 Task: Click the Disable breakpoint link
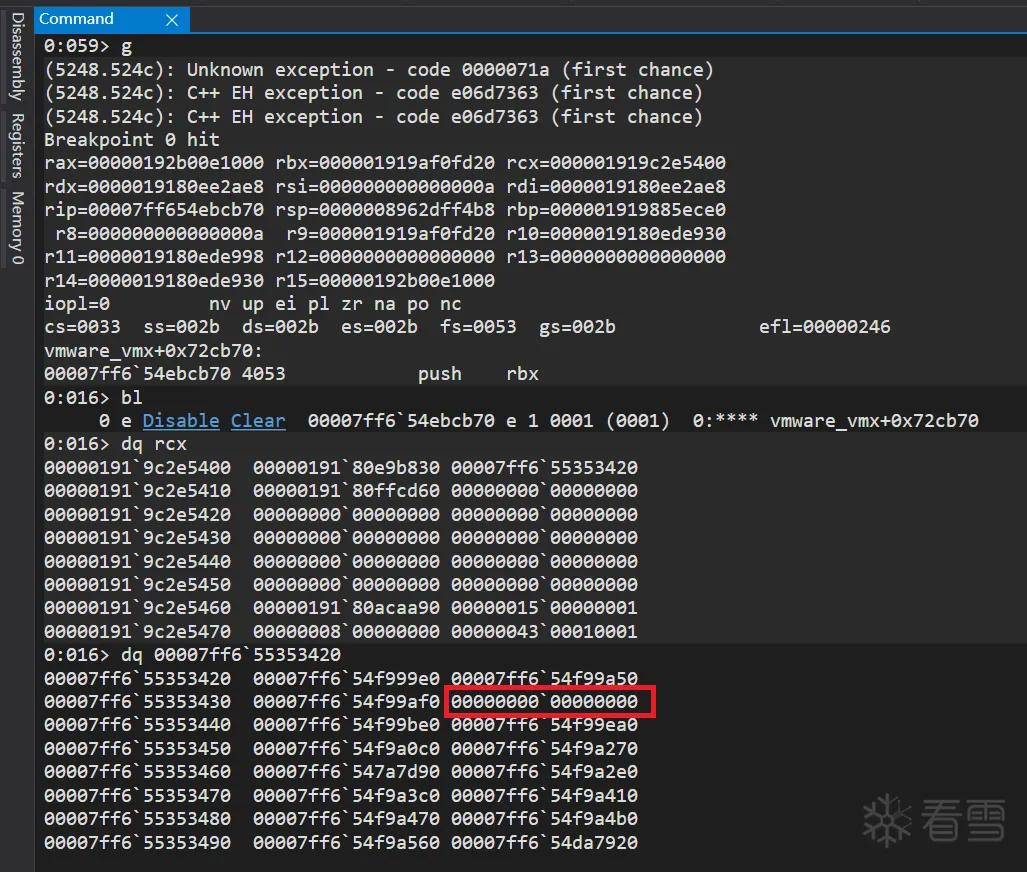click(x=181, y=421)
